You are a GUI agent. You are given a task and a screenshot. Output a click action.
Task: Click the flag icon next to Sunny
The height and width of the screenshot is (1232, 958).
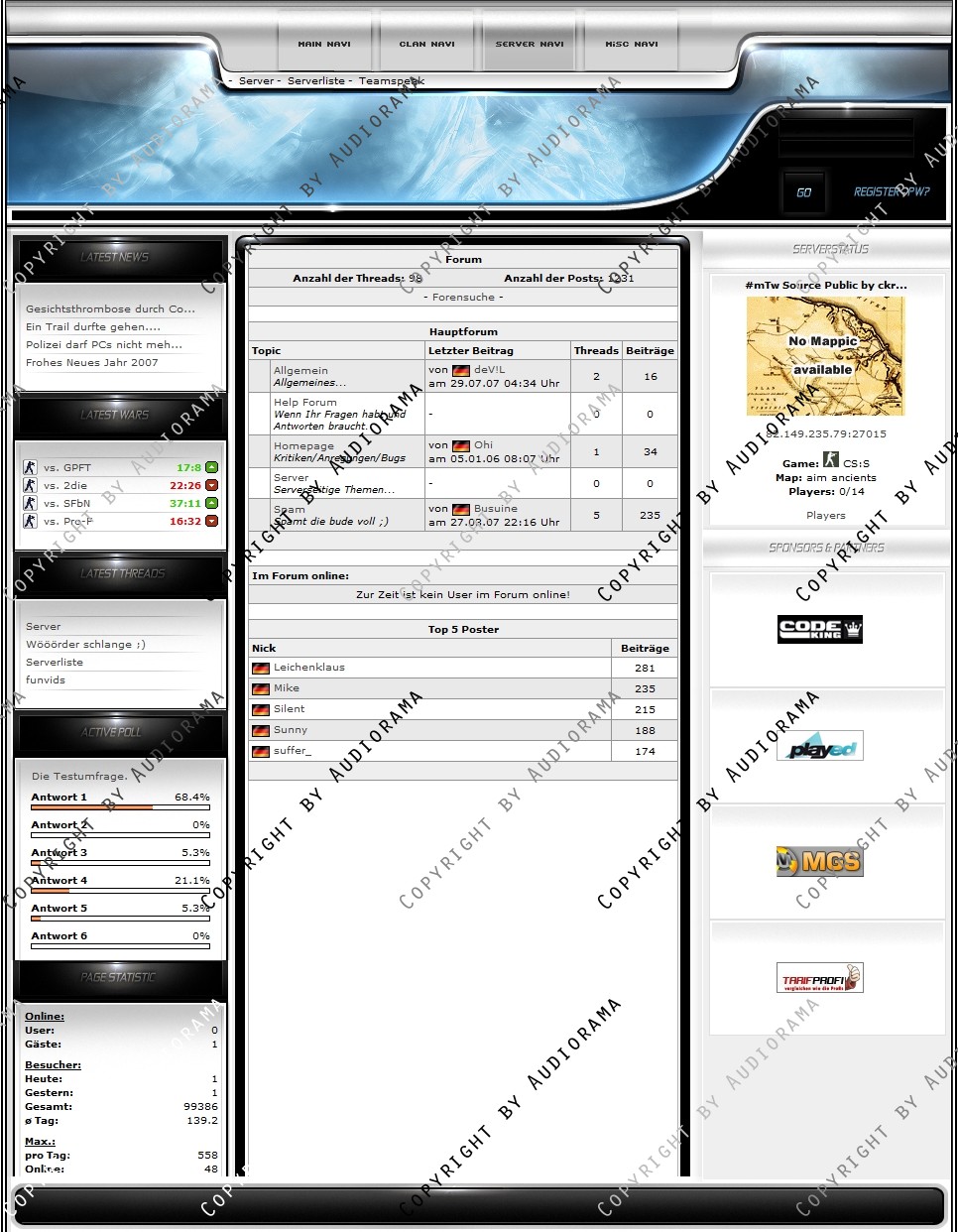click(x=261, y=730)
